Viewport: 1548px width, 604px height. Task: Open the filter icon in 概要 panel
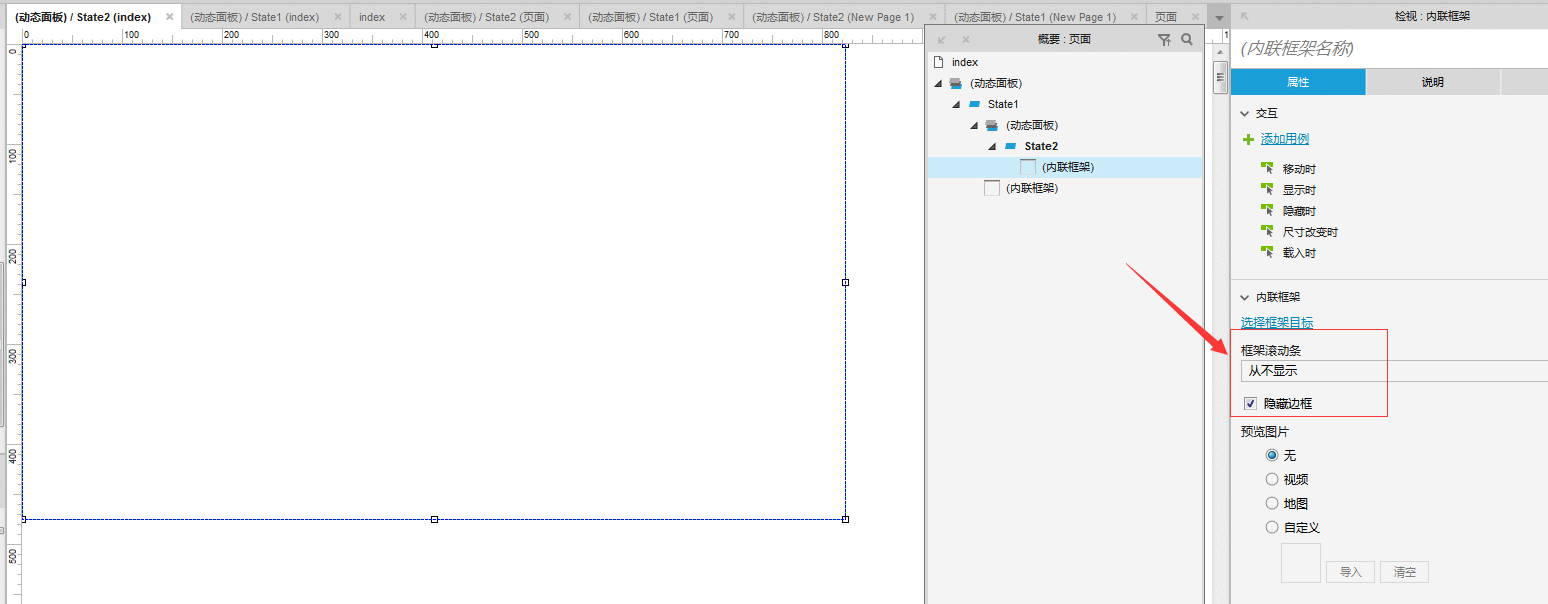1164,40
